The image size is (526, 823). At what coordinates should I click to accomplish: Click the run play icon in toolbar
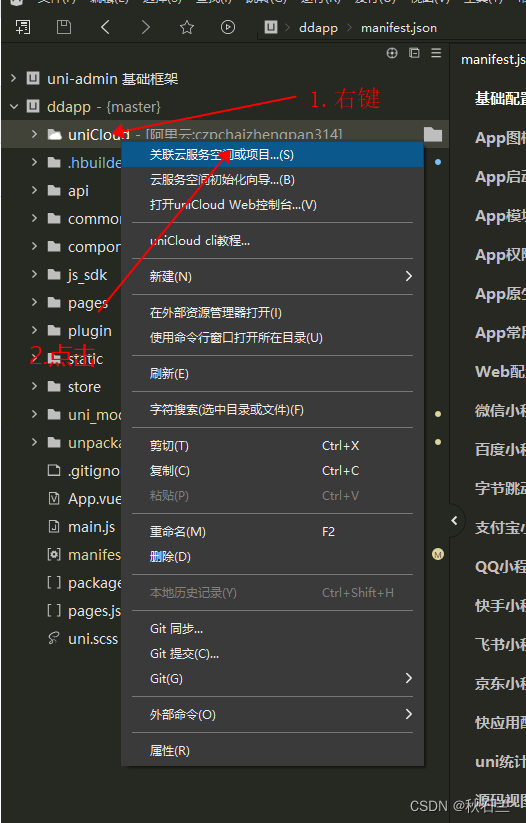click(228, 27)
